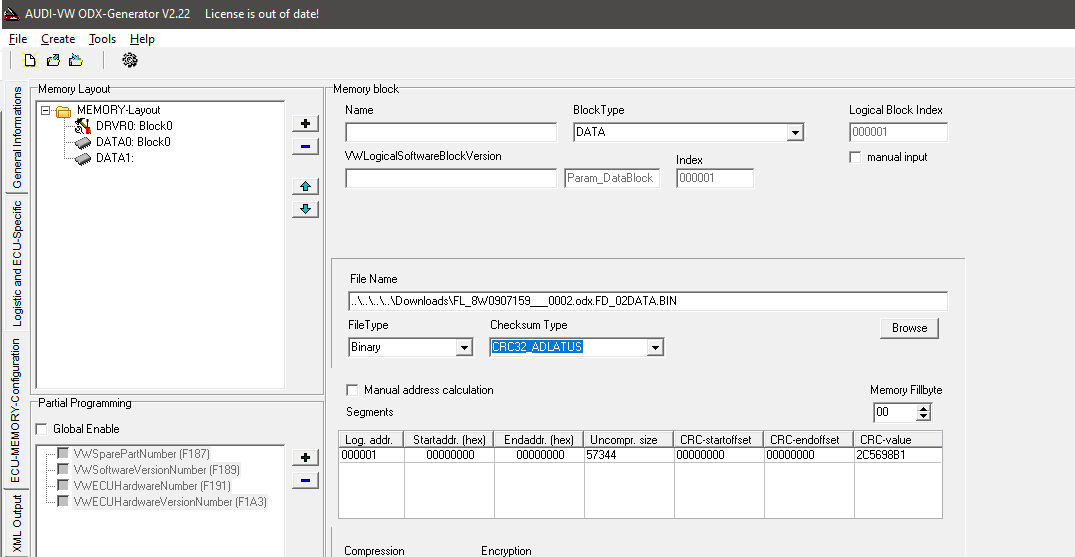This screenshot has height=557, width=1075.
Task: Click the MEMORY-Layout folder icon
Action: (x=64, y=110)
